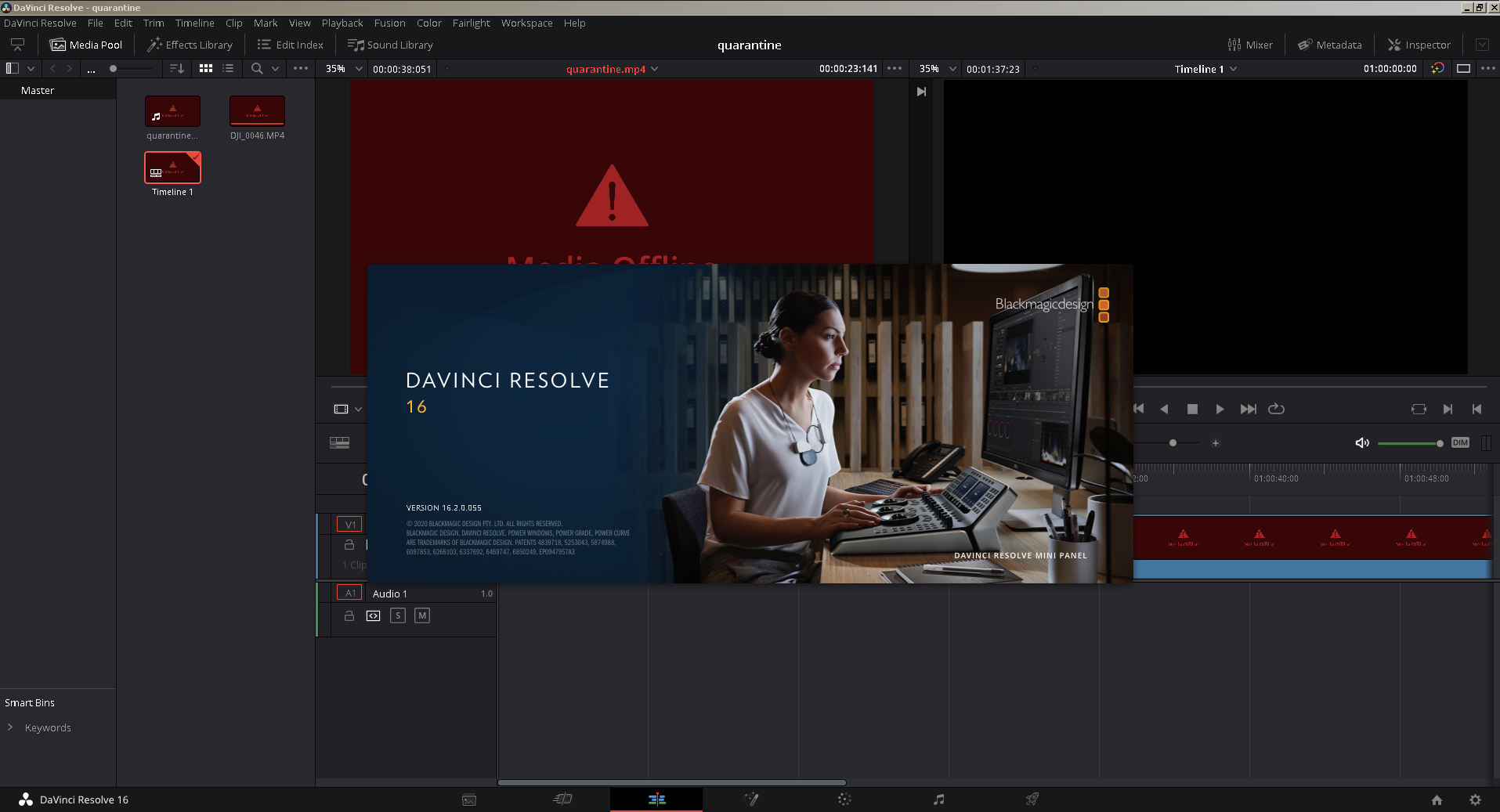This screenshot has height=812, width=1500.
Task: Click the media pool search magnifier
Action: [x=257, y=69]
